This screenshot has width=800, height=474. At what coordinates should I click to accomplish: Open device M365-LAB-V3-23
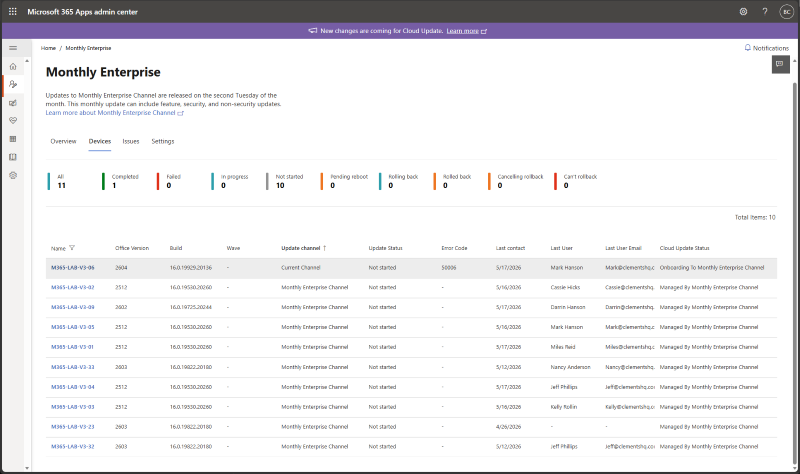point(72,427)
